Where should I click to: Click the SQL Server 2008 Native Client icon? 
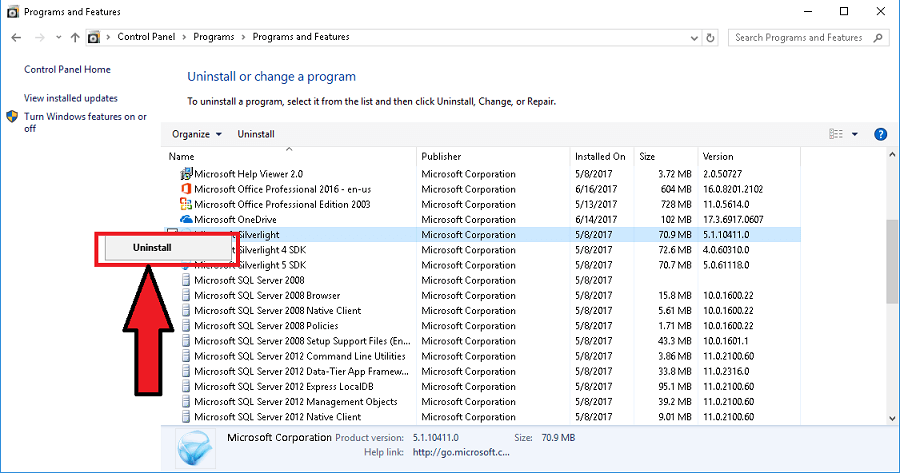click(x=185, y=311)
